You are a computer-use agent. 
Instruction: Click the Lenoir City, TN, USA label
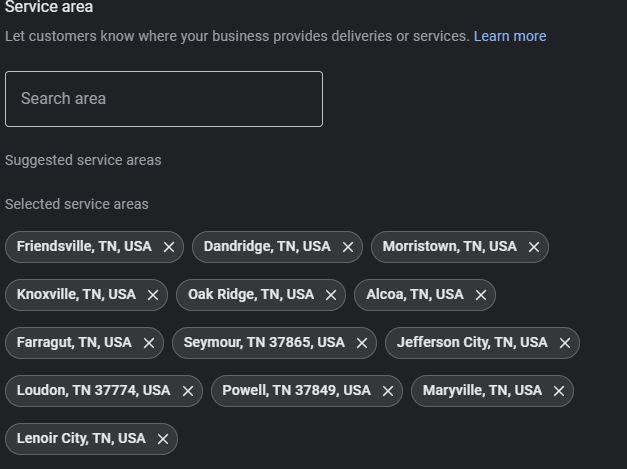pos(81,438)
